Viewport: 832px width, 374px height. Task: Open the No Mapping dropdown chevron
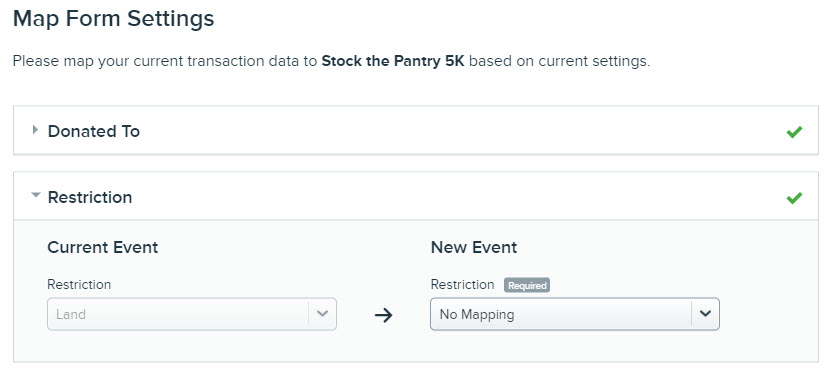coord(705,314)
